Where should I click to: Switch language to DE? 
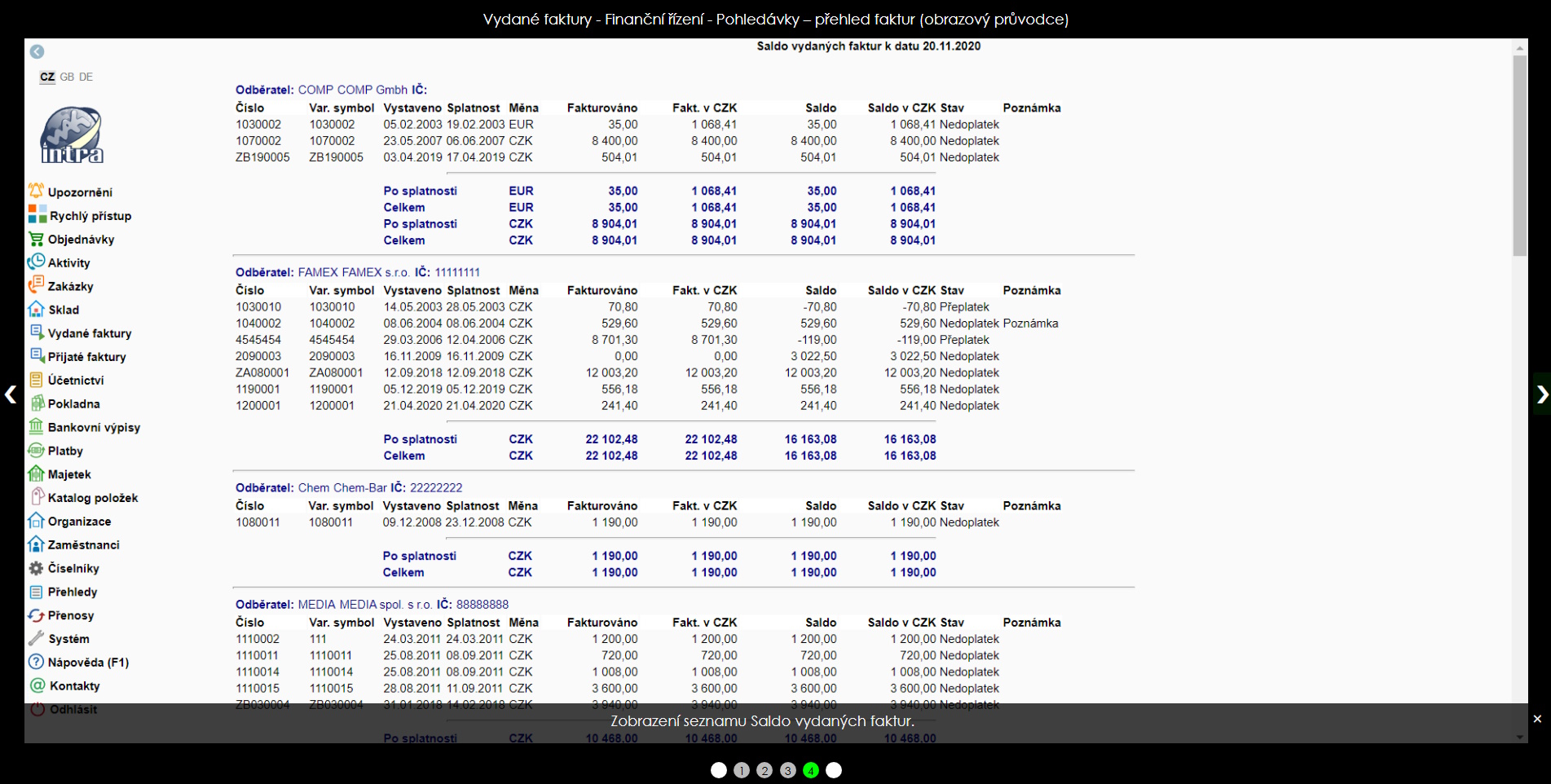coord(86,77)
